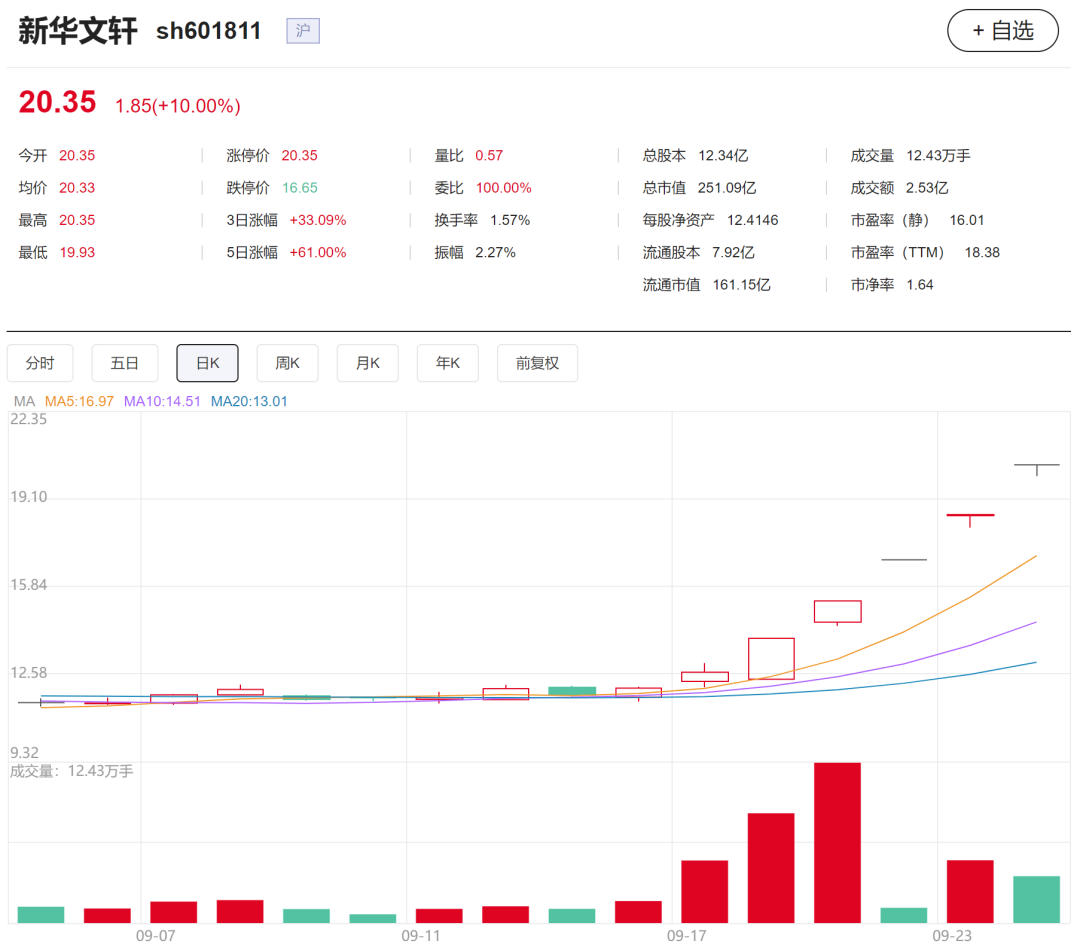The image size is (1080, 950).
Task: Click current price 20.35 in large red
Action: point(57,103)
